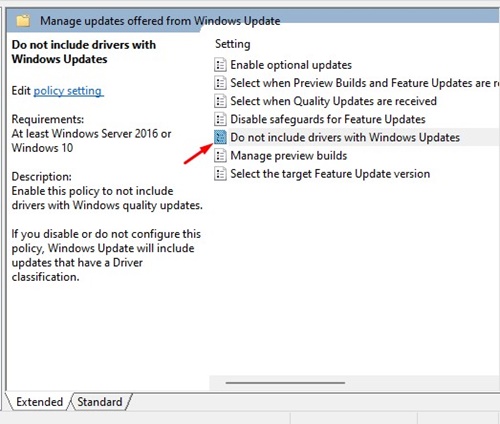Click the Setting column header
This screenshot has width=500, height=424.
pyautogui.click(x=233, y=44)
